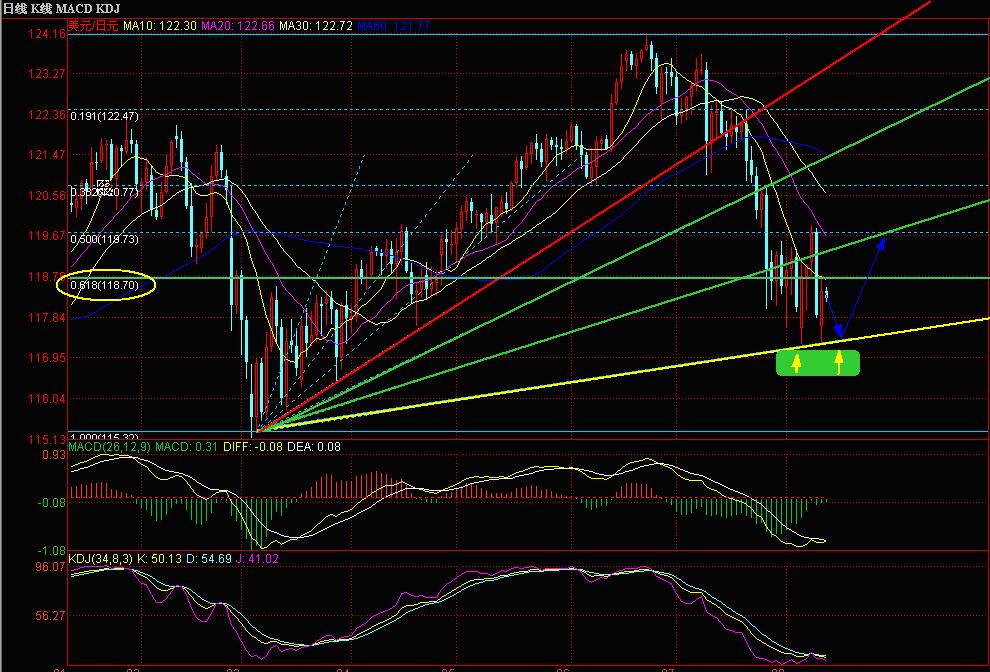The image size is (990, 672).
Task: Click the 56.27 KDJ axis value
Action: (51, 615)
